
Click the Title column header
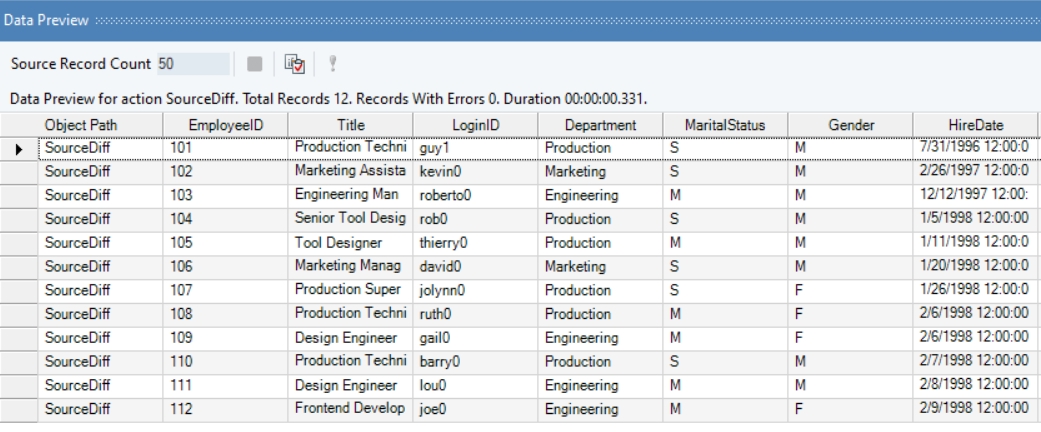350,125
